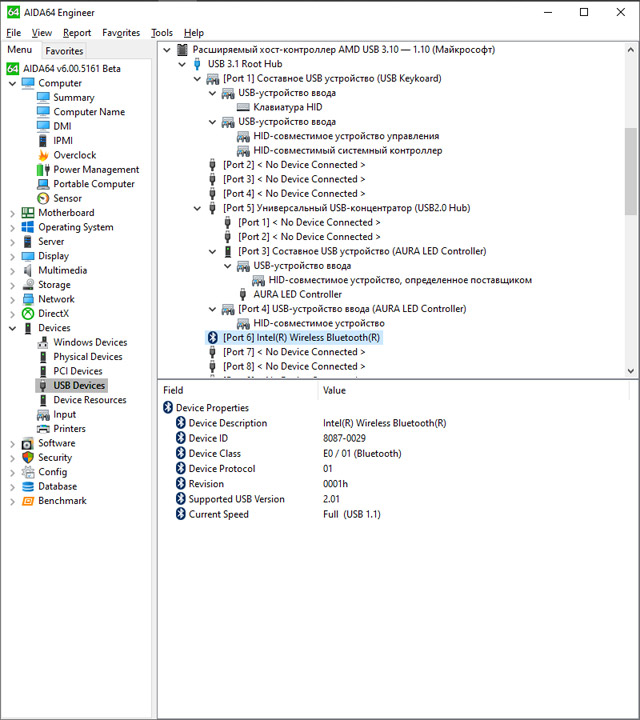Select the Windows Devices icon
Screen dimensions: 640x720
43,342
